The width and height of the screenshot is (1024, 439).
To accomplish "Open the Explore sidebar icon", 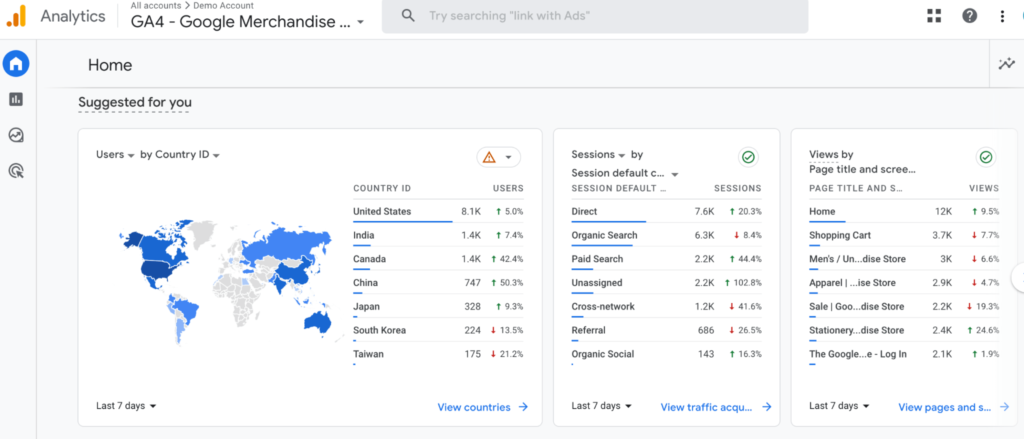I will tap(16, 135).
